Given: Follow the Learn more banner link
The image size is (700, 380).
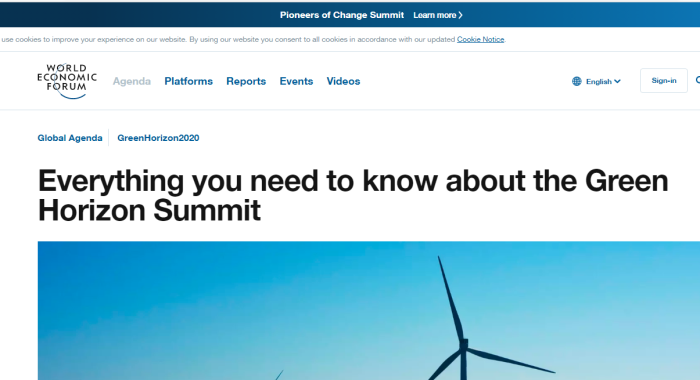Looking at the screenshot, I should point(438,15).
